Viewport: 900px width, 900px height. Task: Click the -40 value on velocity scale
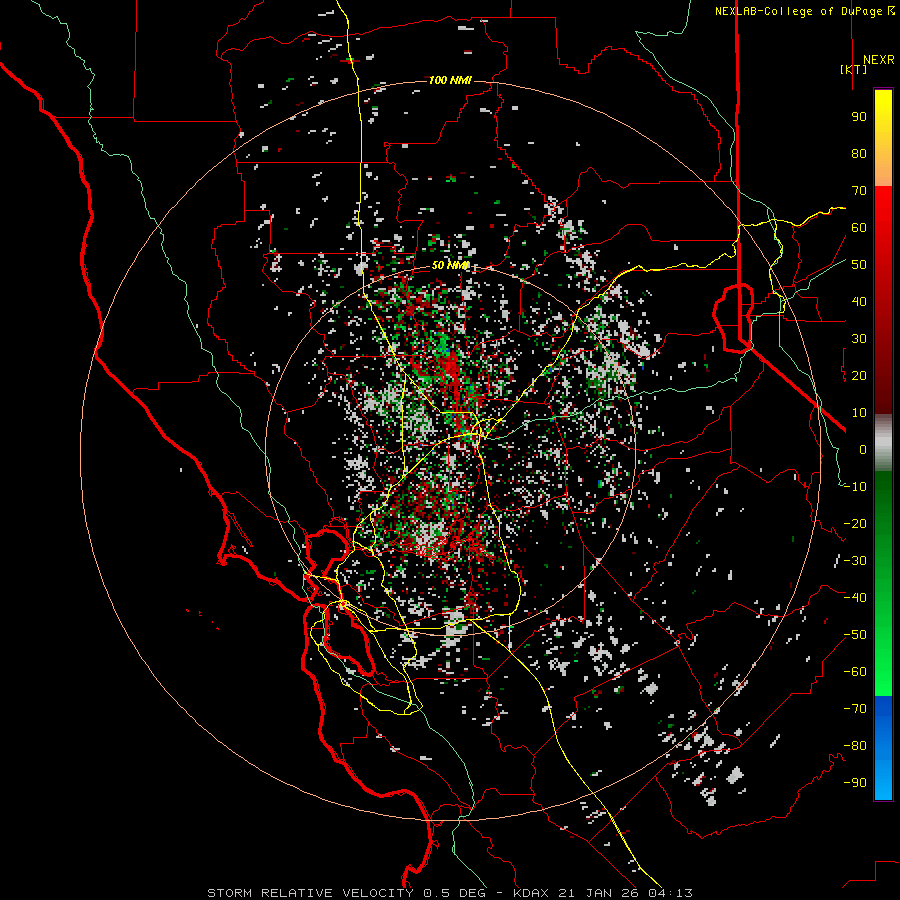coord(855,598)
